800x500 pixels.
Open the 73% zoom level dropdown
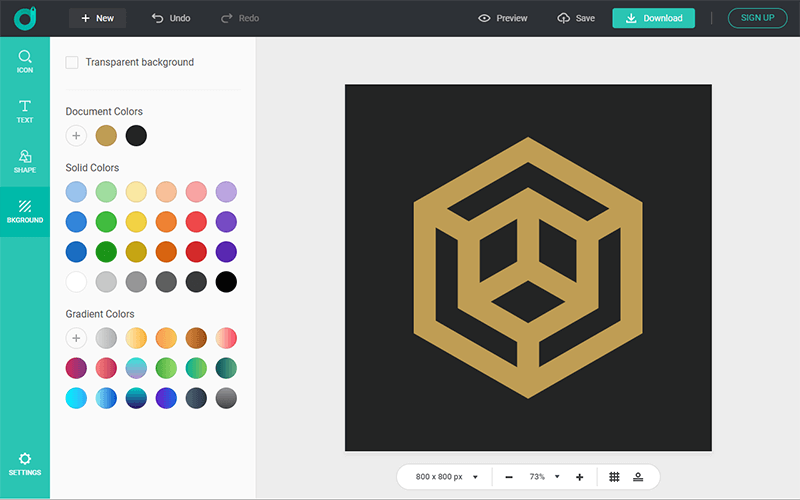click(x=544, y=477)
